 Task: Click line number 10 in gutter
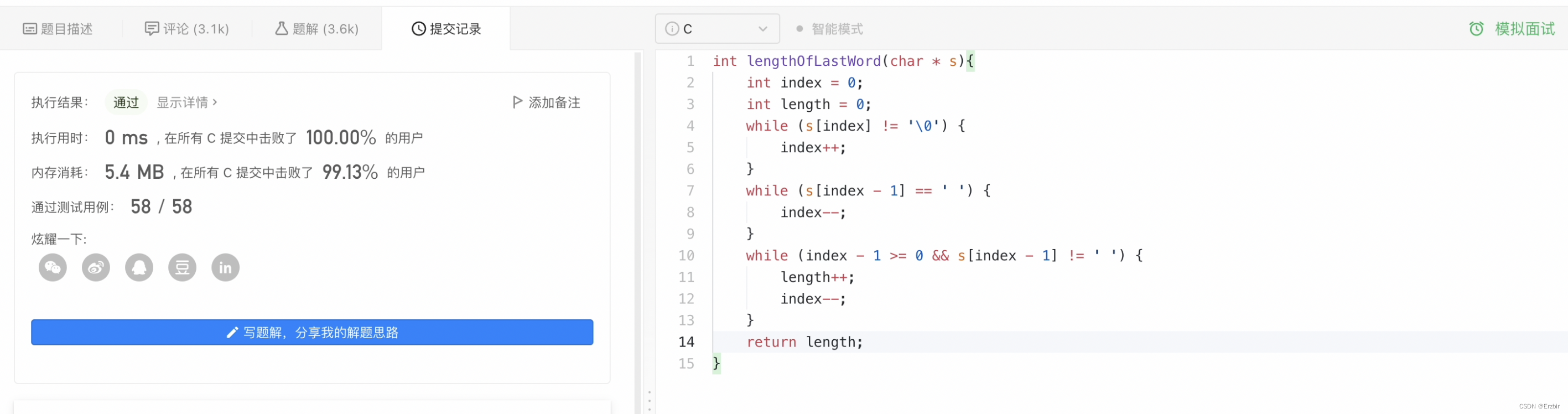(x=686, y=256)
